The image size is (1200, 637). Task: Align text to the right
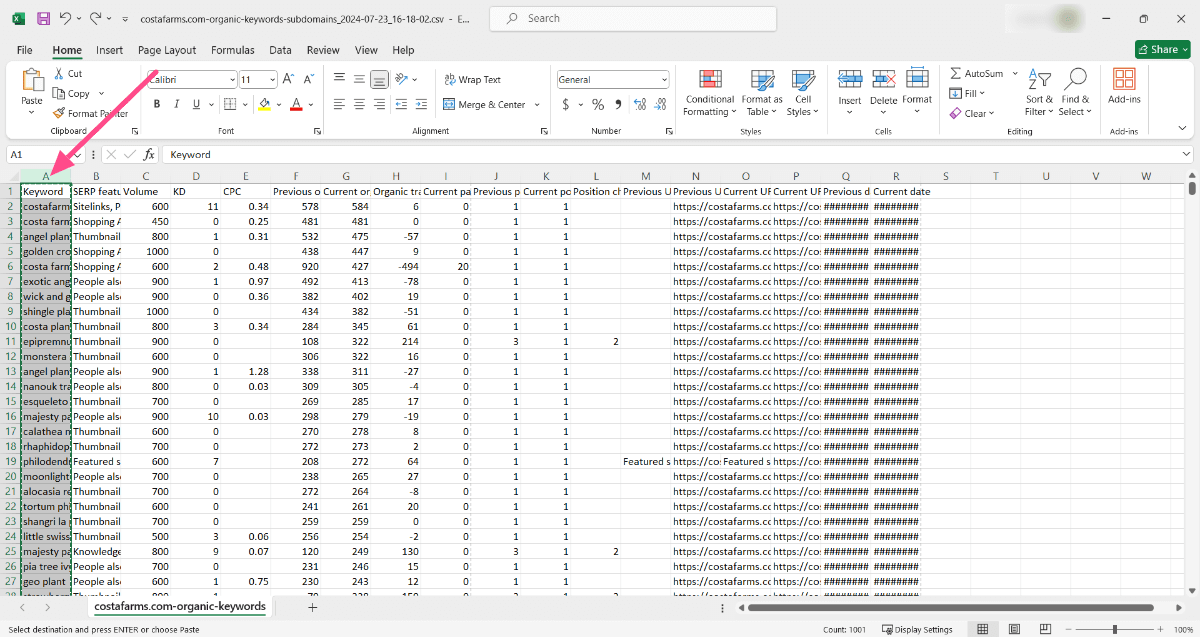click(x=379, y=104)
